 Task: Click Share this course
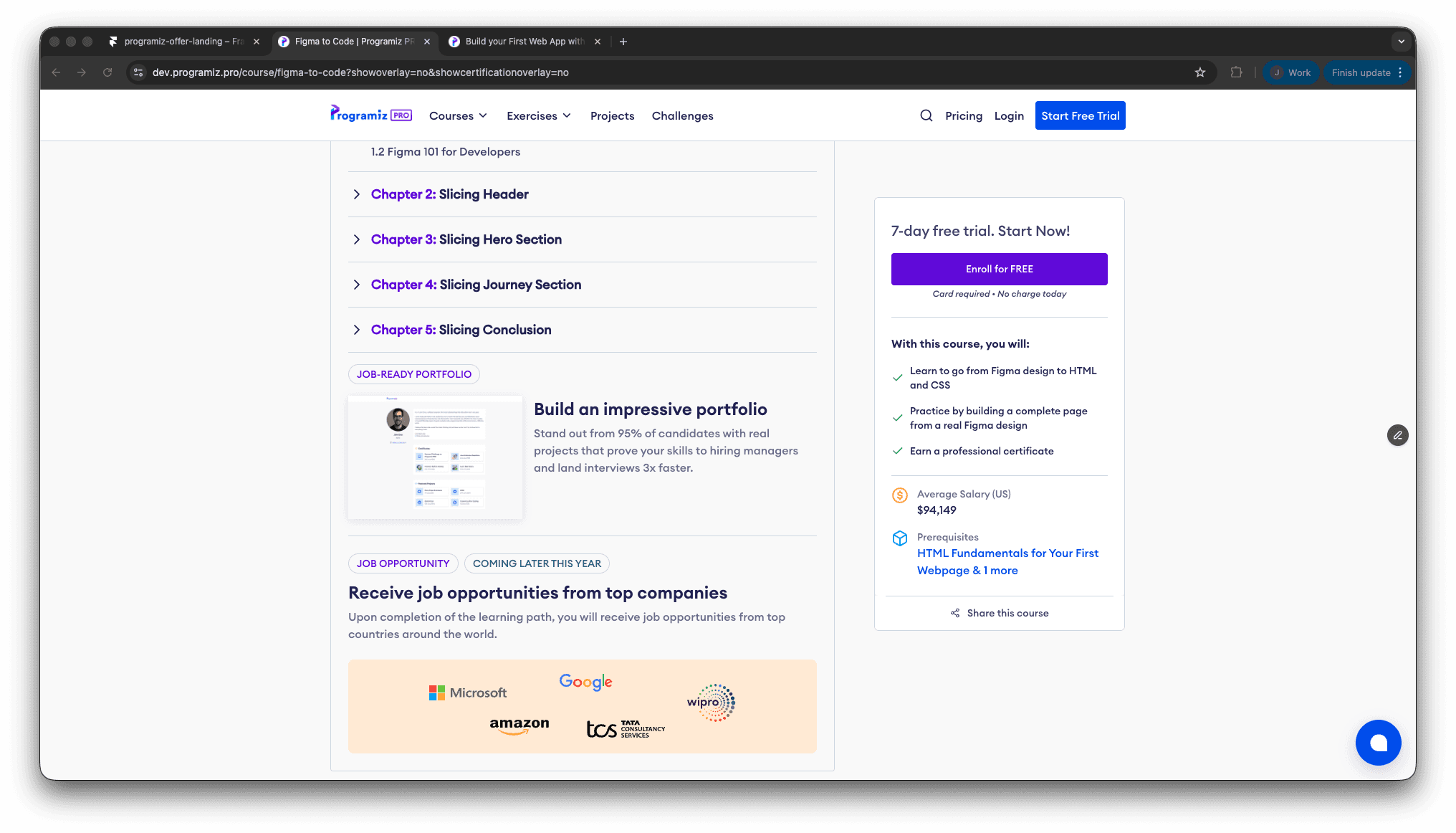point(999,613)
